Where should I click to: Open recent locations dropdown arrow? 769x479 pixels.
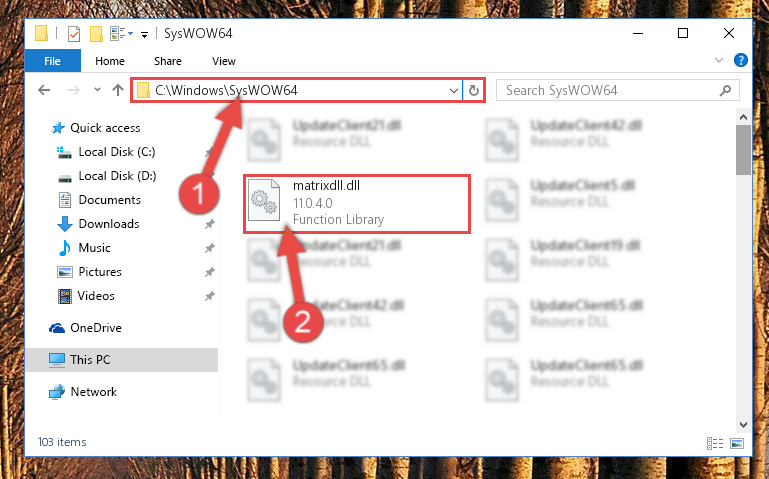tap(98, 90)
